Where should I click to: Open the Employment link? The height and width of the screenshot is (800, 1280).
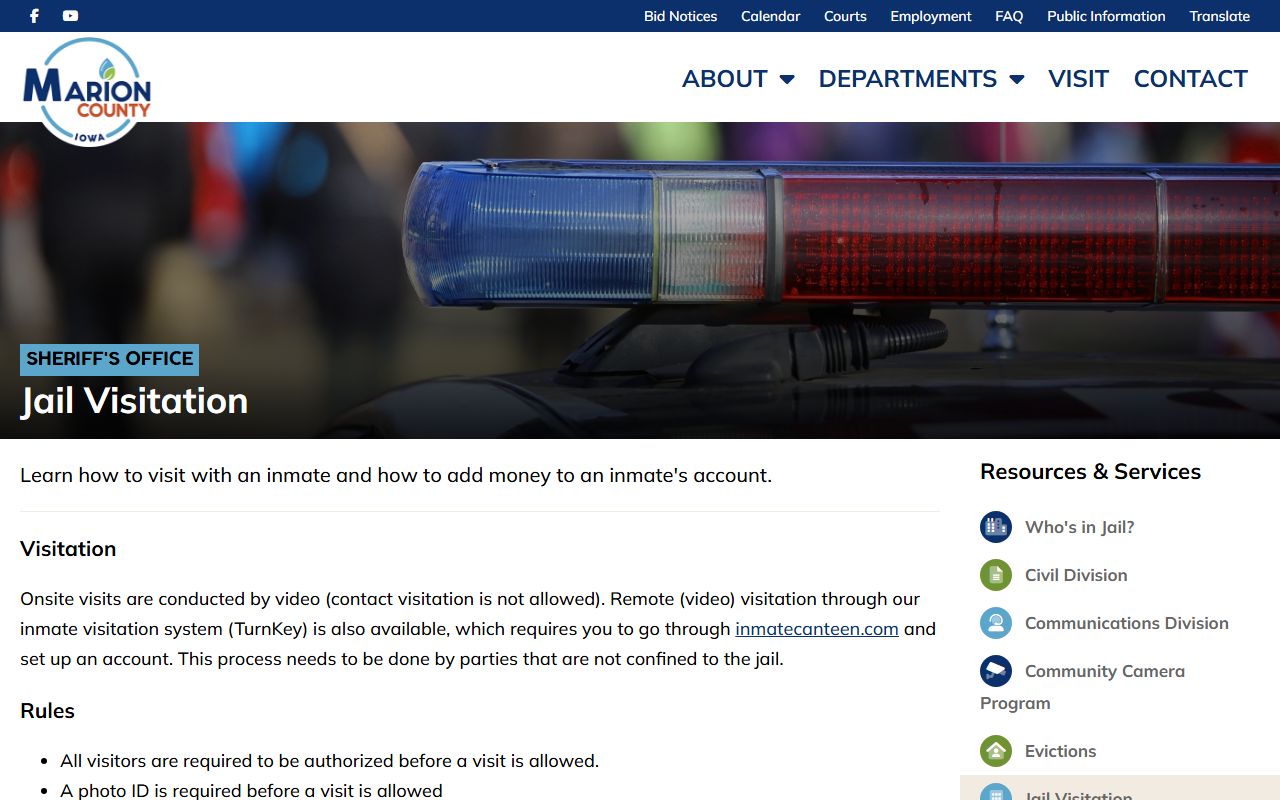click(931, 16)
